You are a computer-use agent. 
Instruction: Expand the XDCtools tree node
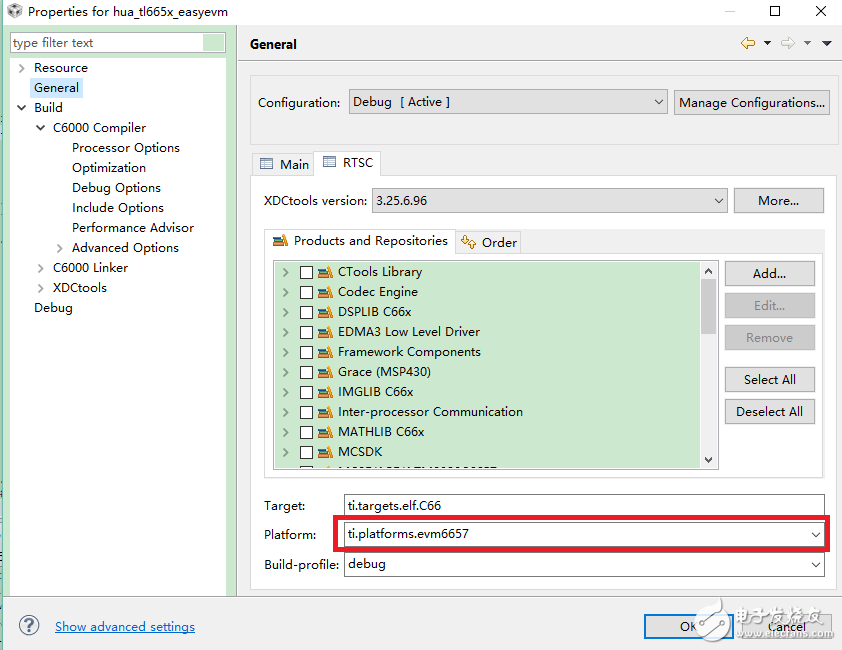[40, 288]
